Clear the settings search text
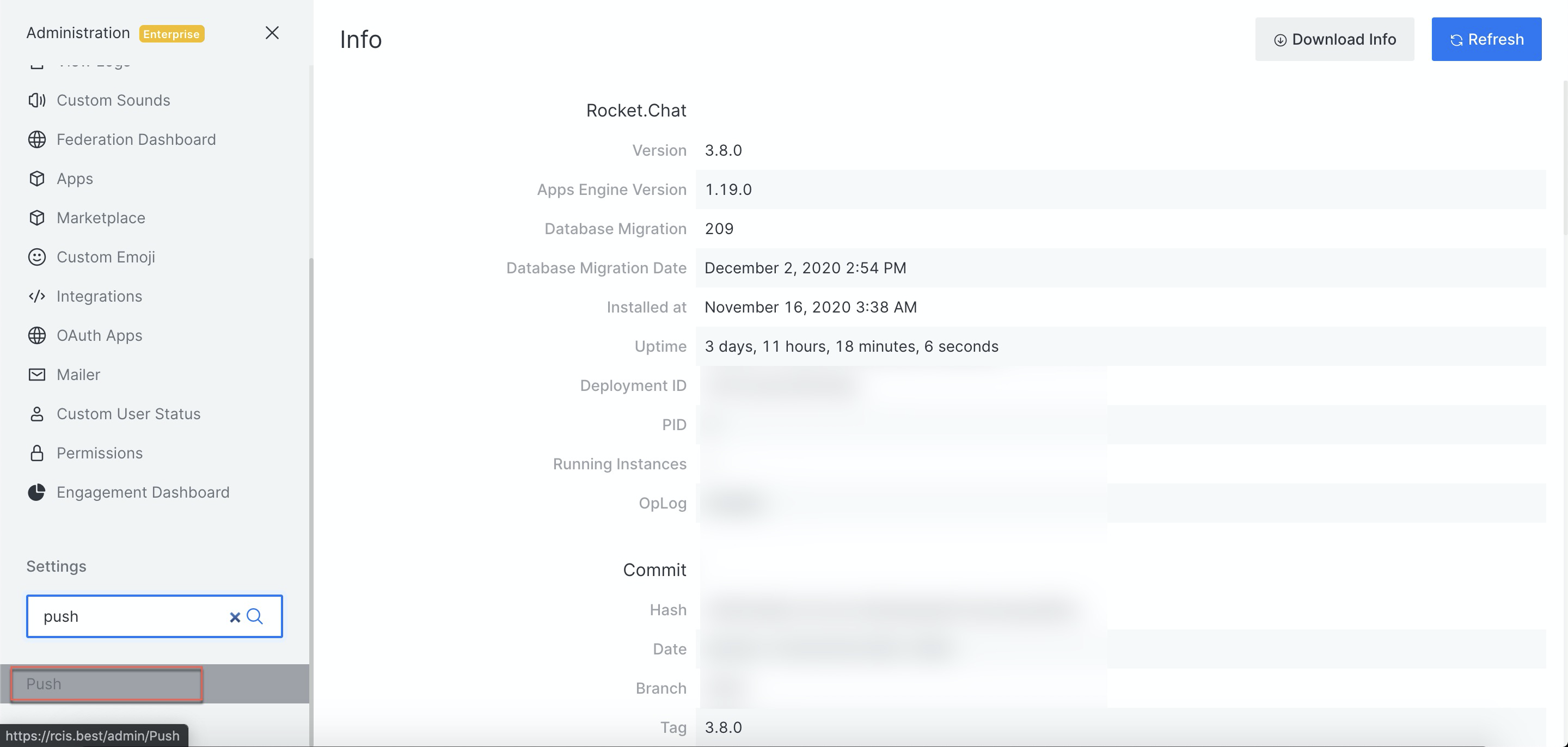This screenshot has height=747, width=1568. [235, 617]
